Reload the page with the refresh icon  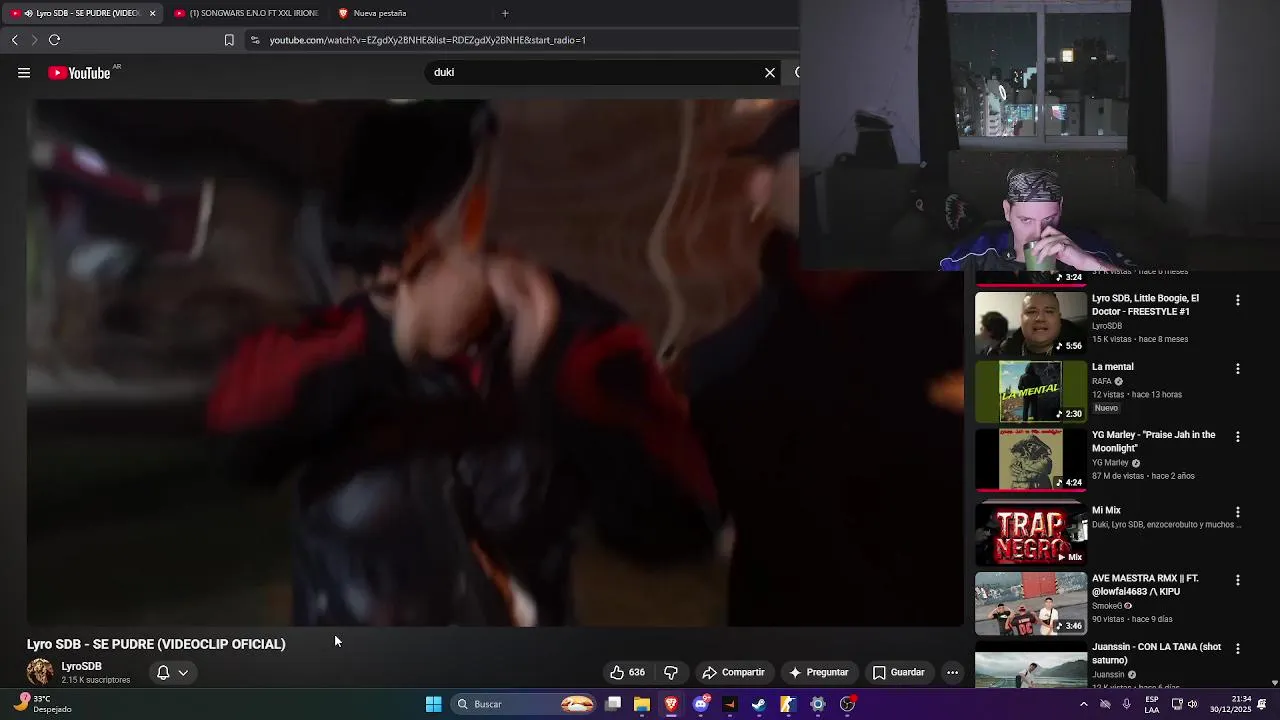coord(54,40)
